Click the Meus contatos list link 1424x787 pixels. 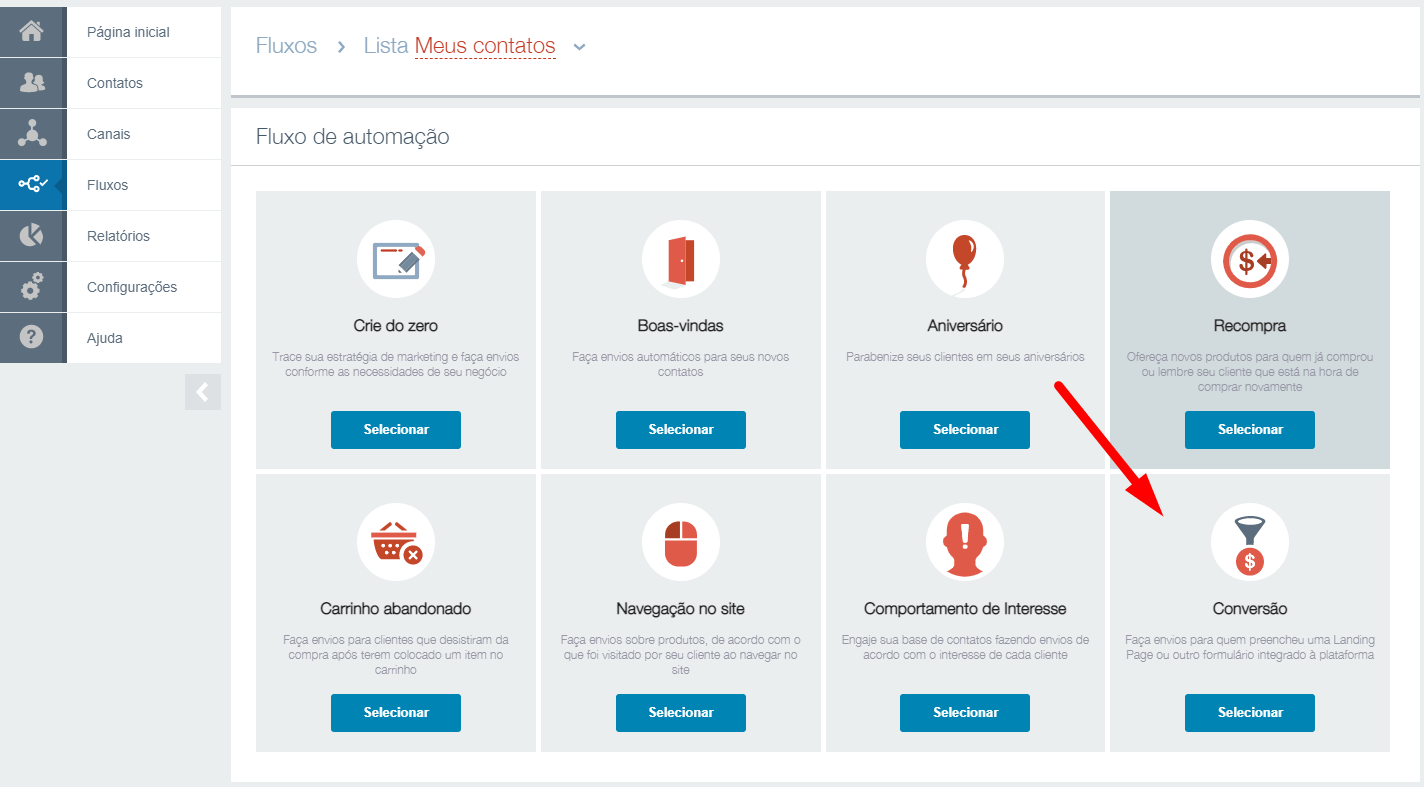(x=485, y=46)
